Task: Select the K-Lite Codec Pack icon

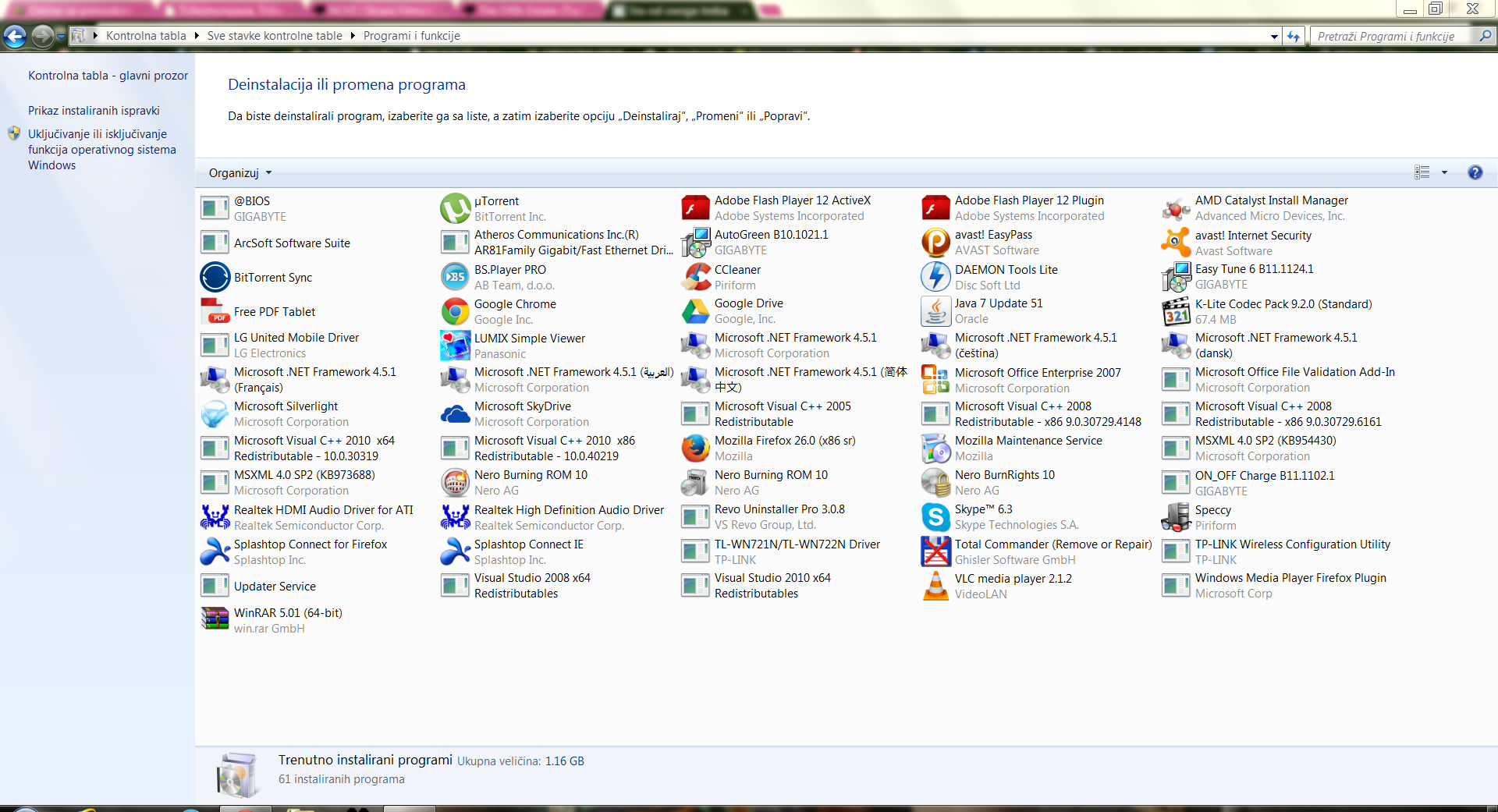Action: pyautogui.click(x=1176, y=311)
